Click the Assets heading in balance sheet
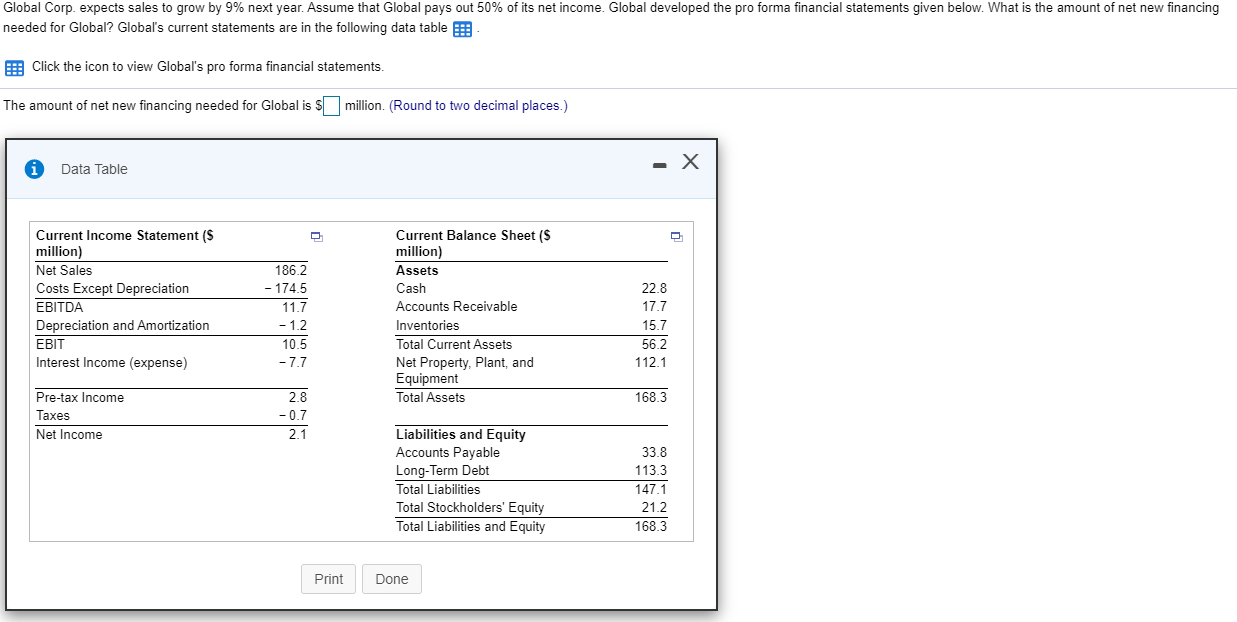Viewport: 1237px width, 622px height. click(417, 271)
